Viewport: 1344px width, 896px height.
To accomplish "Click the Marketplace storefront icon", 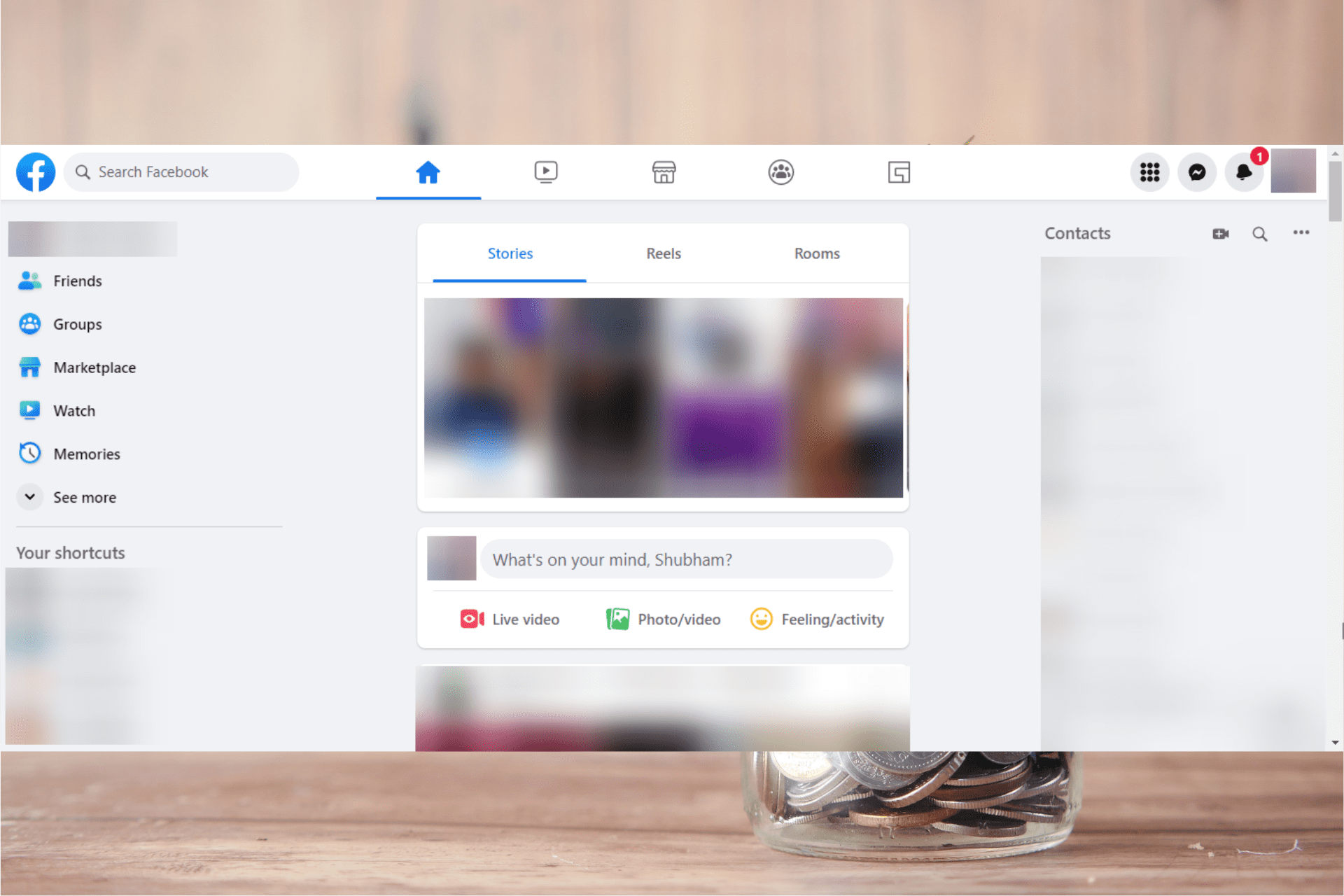I will click(x=662, y=171).
